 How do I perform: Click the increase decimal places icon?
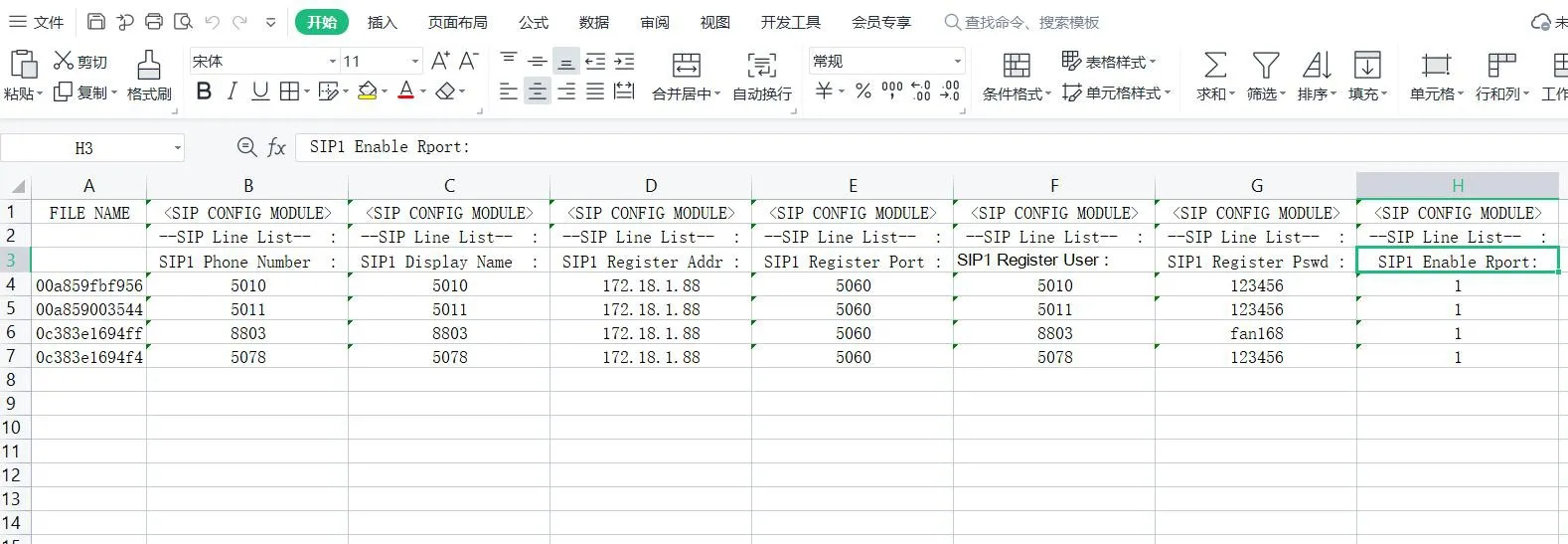coord(921,91)
